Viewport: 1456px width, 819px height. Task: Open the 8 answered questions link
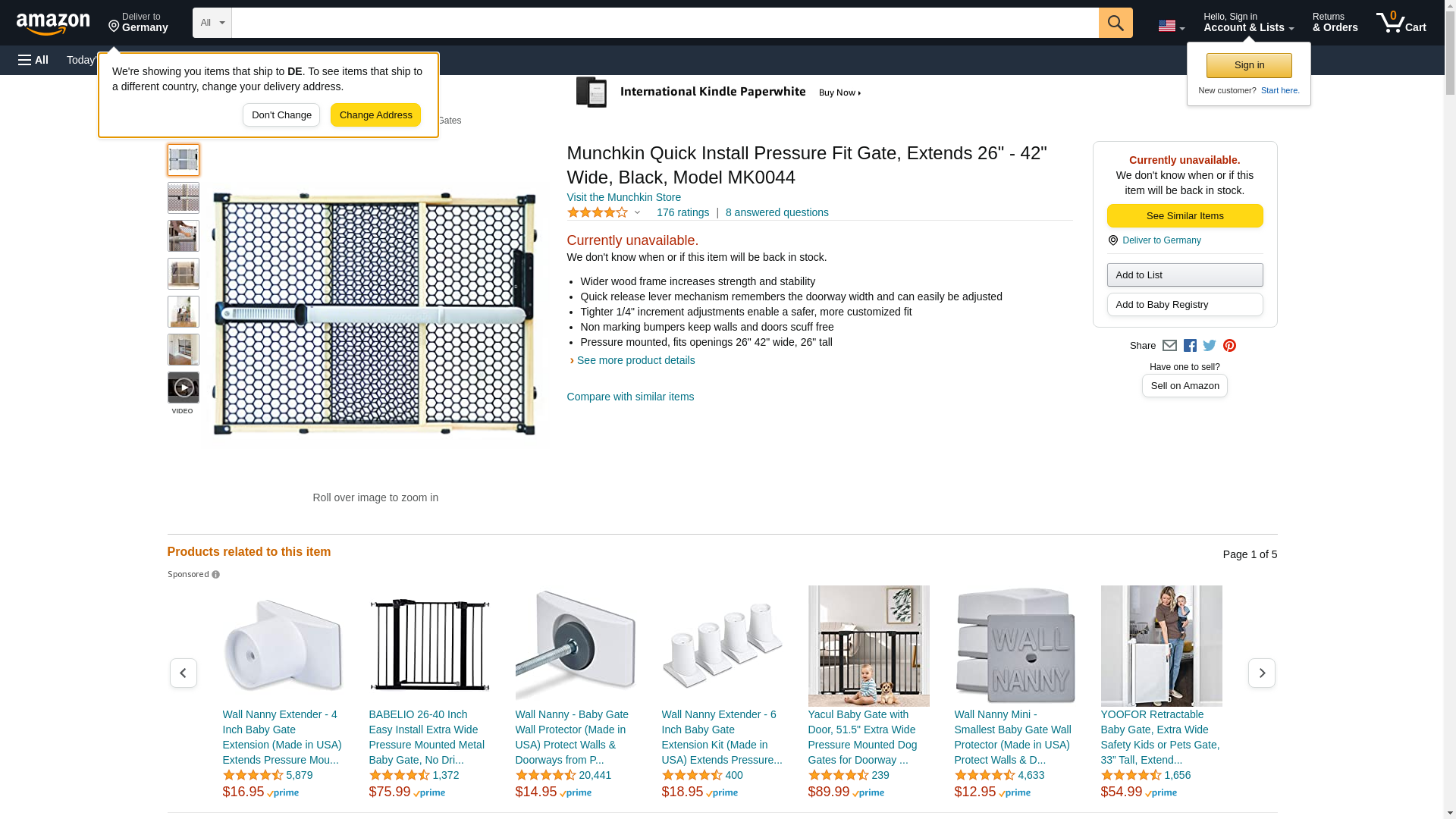[x=777, y=212]
